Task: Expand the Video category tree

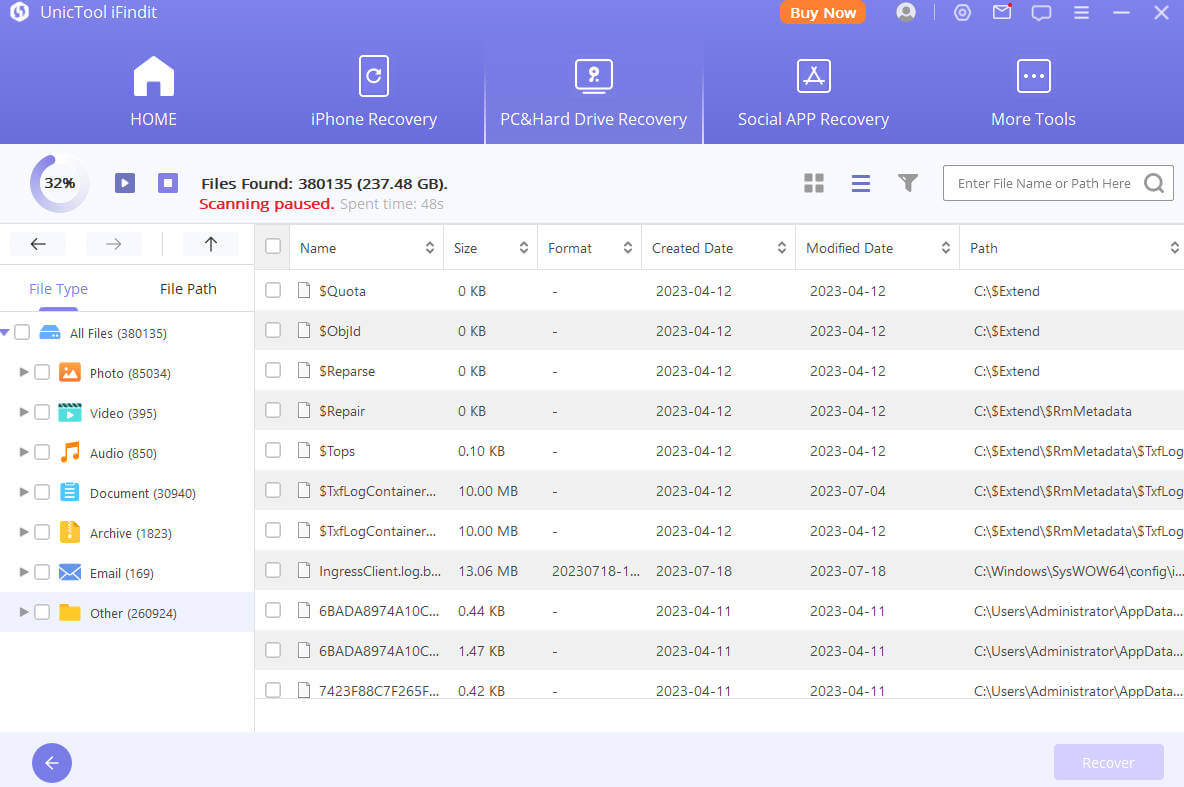Action: [24, 412]
